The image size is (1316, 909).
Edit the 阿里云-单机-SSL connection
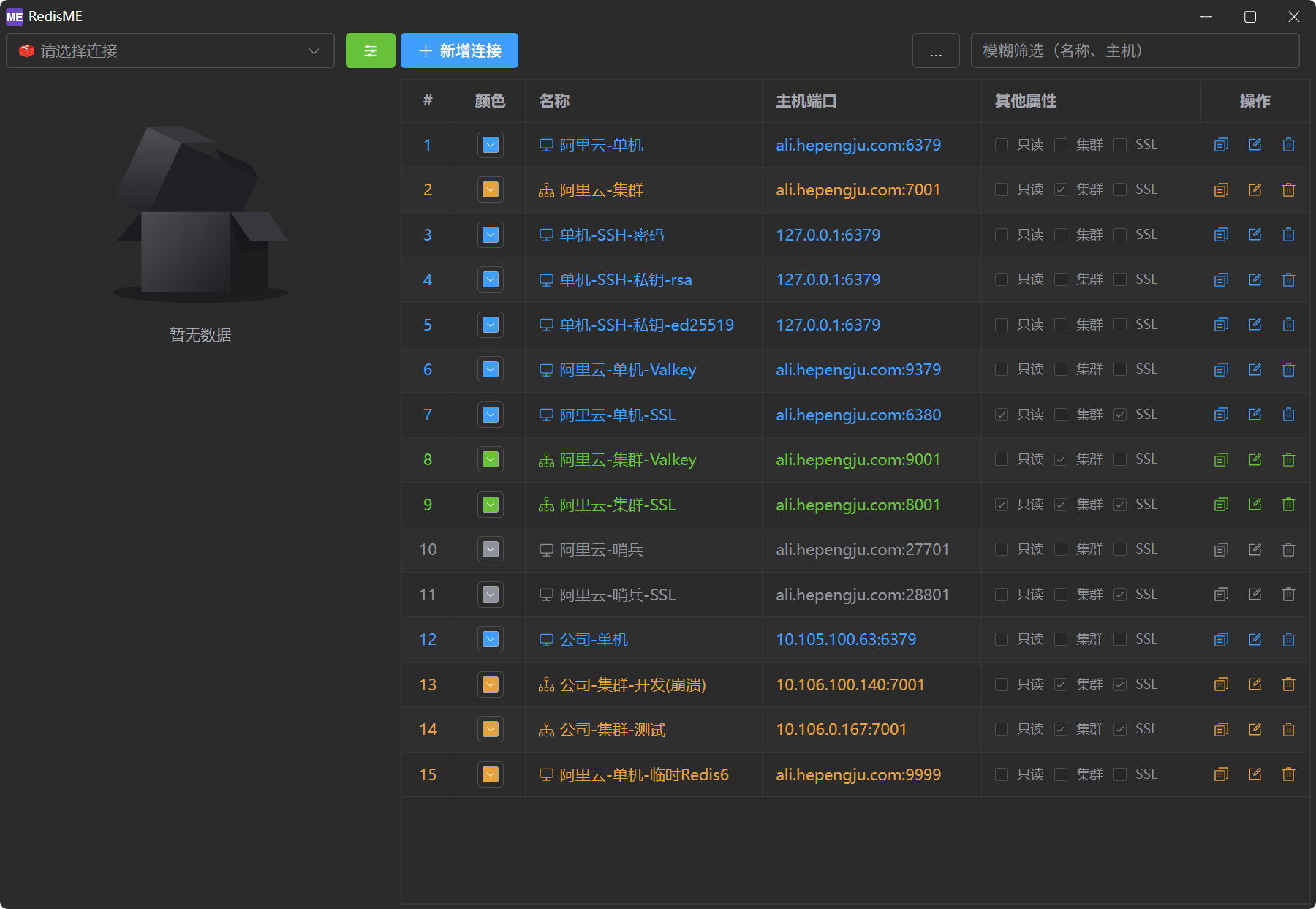click(x=1255, y=415)
